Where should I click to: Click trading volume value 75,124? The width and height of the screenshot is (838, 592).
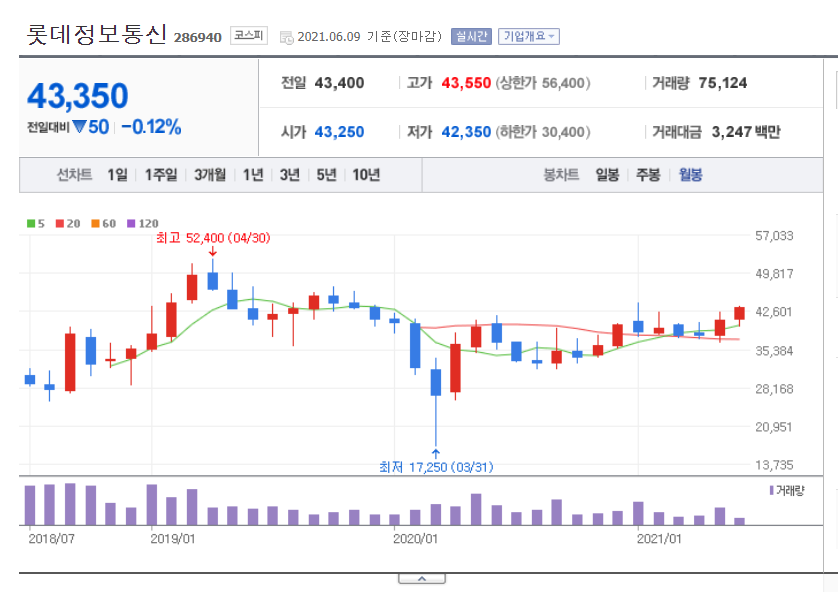(723, 83)
